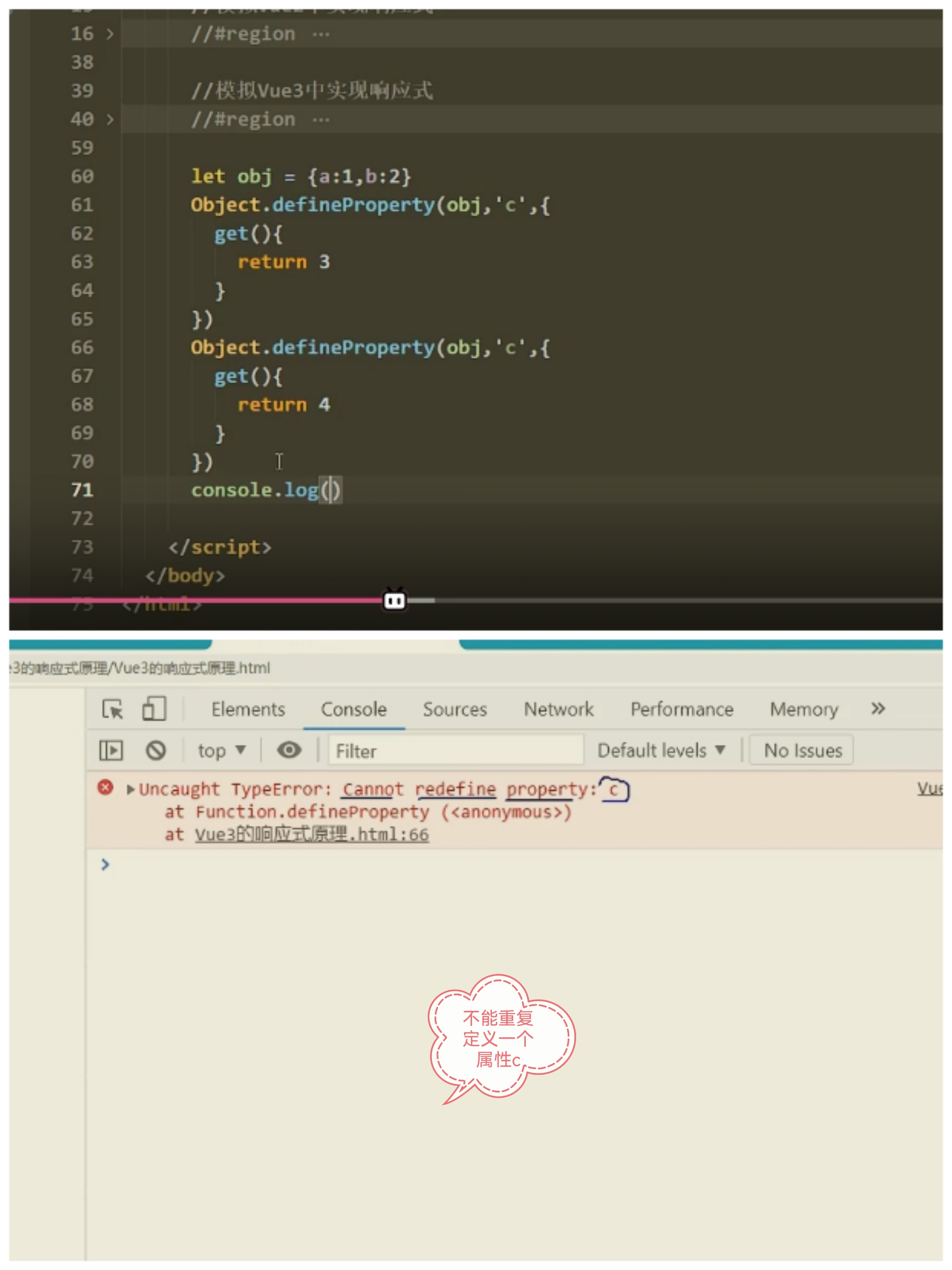Toggle the live expression eye icon

pos(289,750)
